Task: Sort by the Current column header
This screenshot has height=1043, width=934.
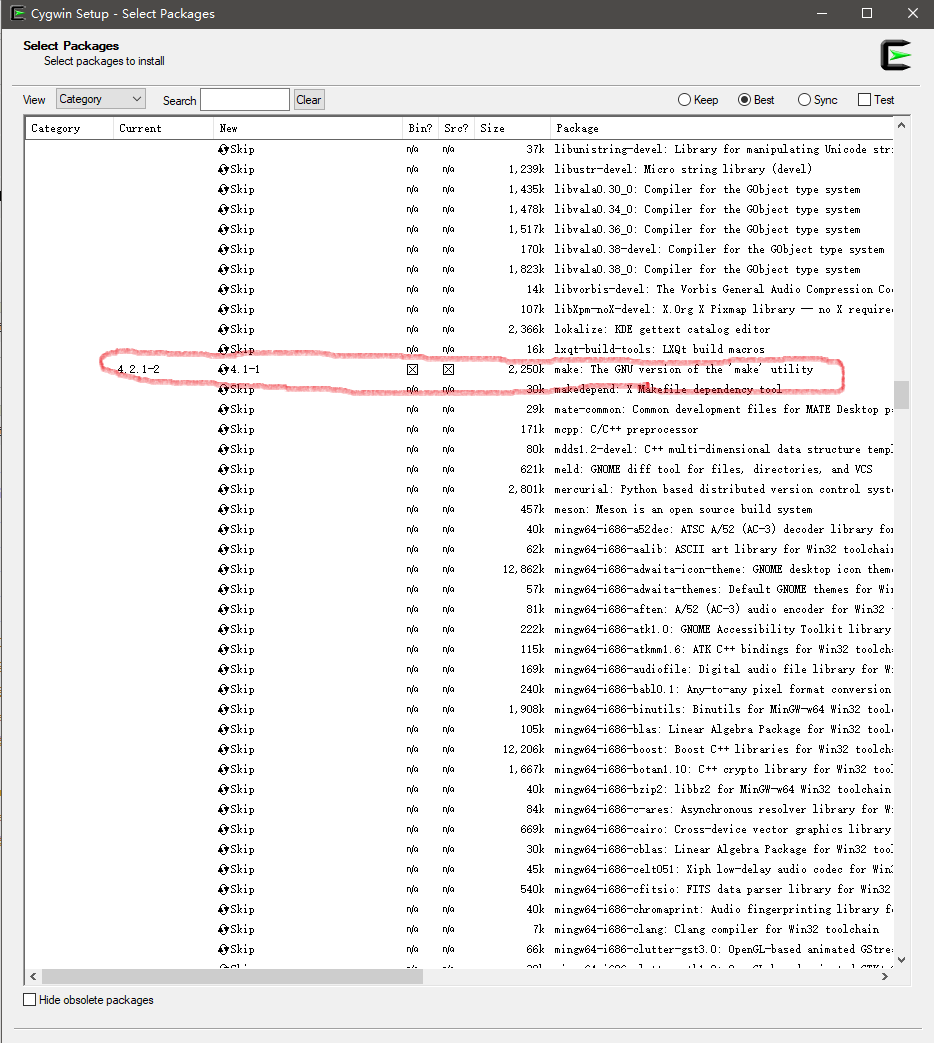Action: tap(163, 128)
